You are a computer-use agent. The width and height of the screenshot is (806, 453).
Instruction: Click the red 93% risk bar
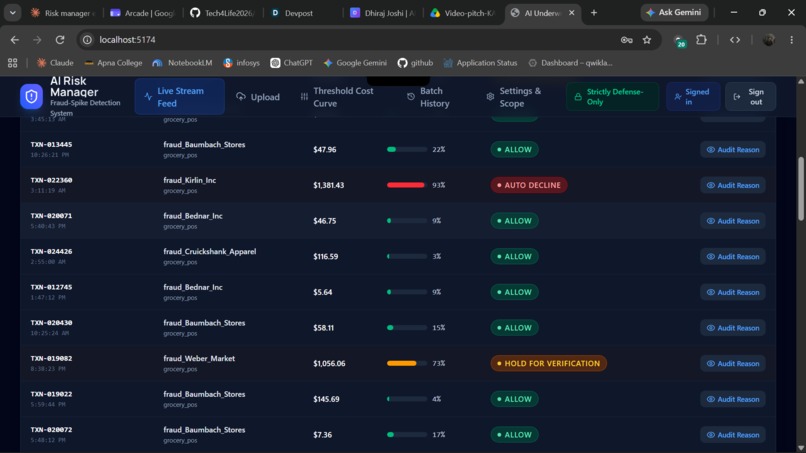tap(407, 185)
